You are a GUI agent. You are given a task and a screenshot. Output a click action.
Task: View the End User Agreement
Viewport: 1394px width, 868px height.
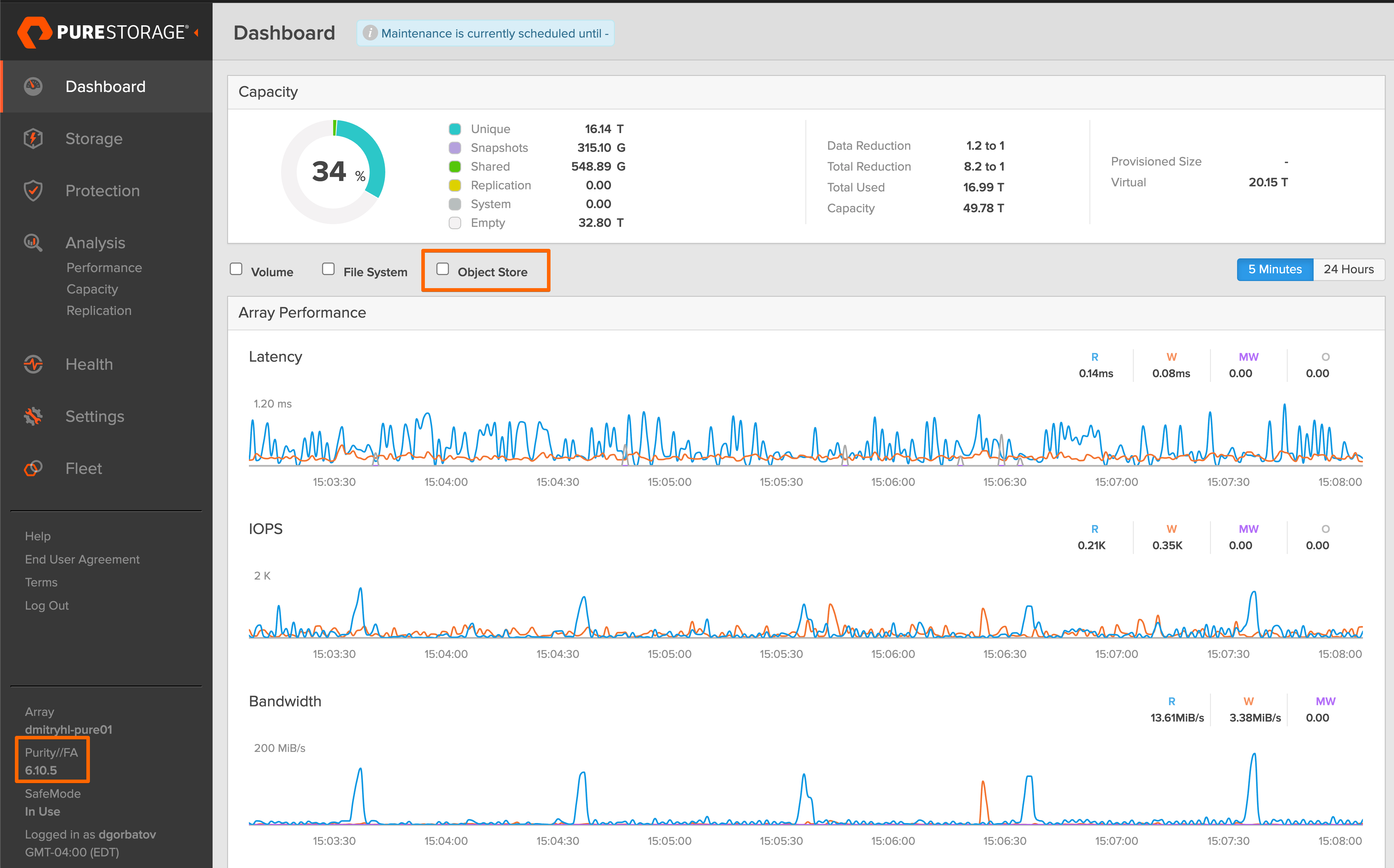[82, 559]
